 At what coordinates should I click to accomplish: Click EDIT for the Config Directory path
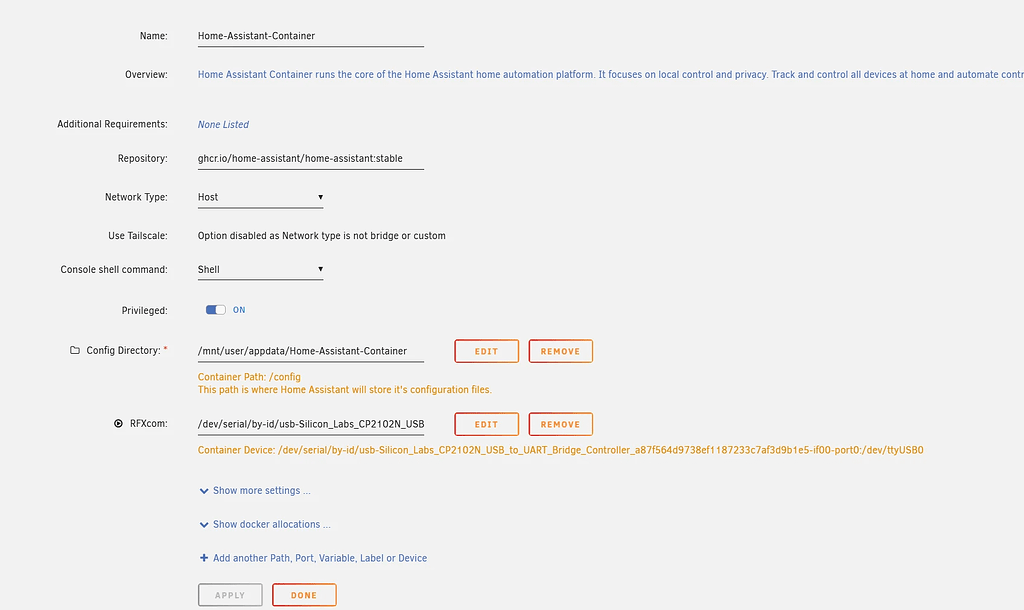pyautogui.click(x=486, y=350)
